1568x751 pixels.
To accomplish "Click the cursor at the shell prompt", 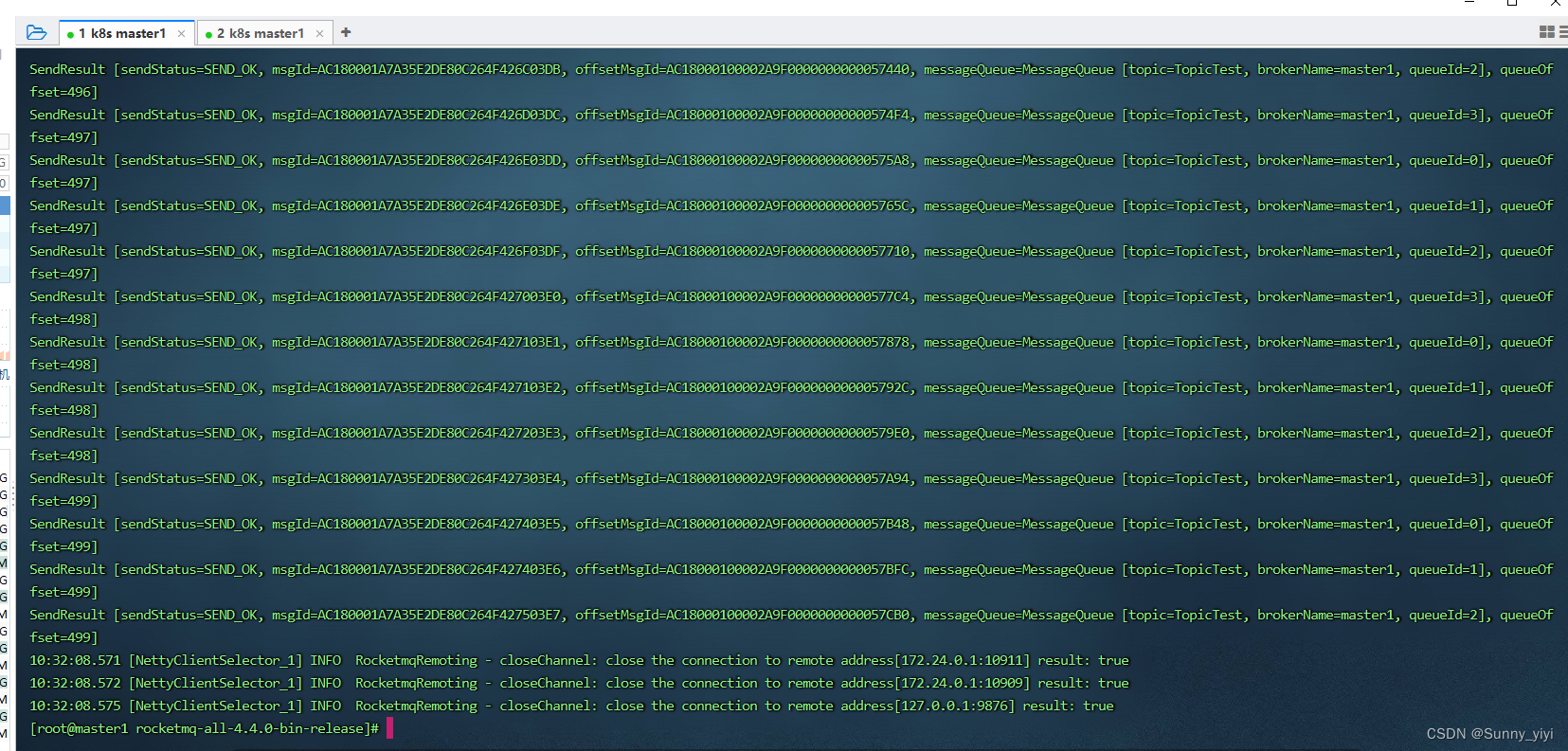I will pos(389,728).
